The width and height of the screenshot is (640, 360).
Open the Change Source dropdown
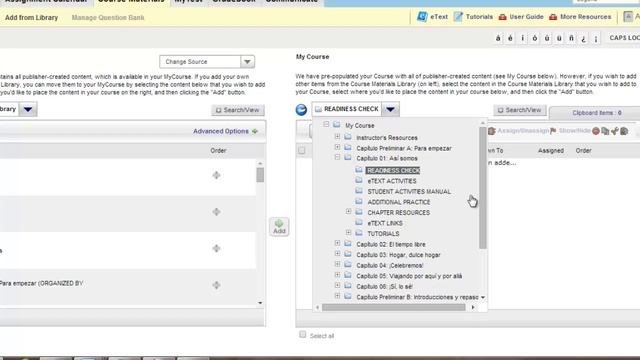click(x=207, y=62)
